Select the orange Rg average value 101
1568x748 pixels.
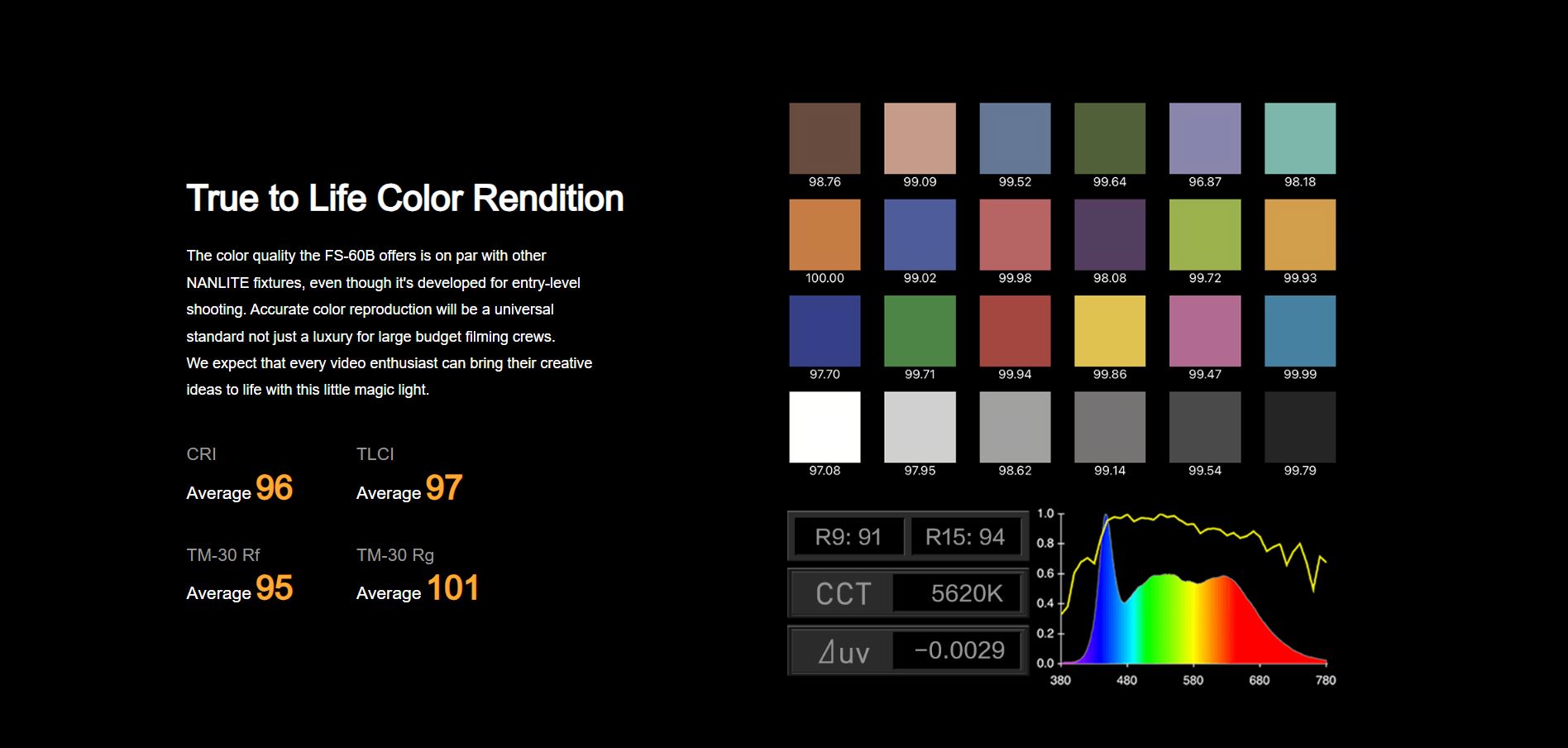point(452,588)
